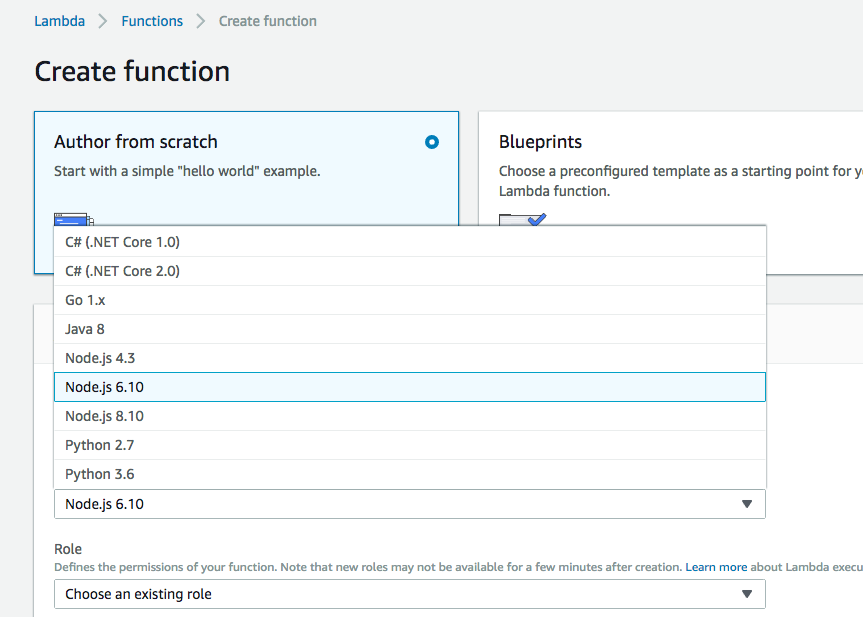
Task: Pick C# (.NET Core 1.0) runtime
Action: point(409,242)
